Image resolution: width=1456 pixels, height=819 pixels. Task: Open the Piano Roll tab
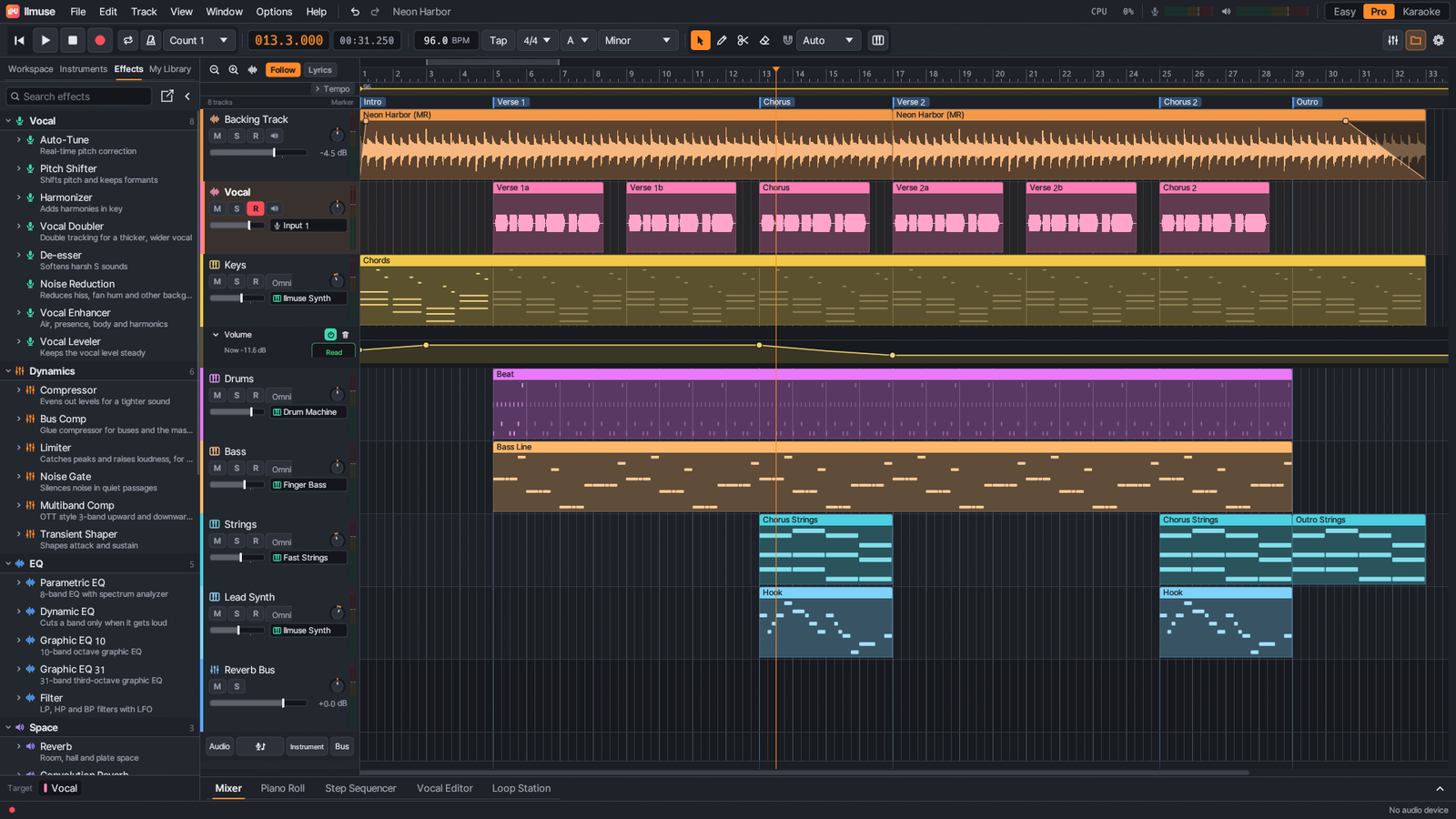(x=283, y=789)
